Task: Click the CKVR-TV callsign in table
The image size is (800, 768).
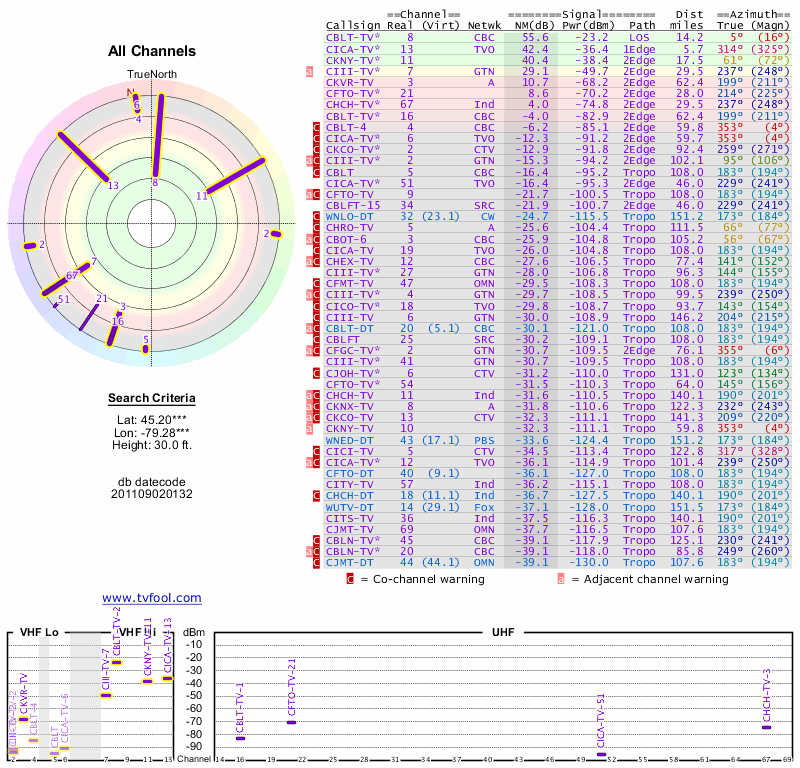Action: pyautogui.click(x=350, y=83)
